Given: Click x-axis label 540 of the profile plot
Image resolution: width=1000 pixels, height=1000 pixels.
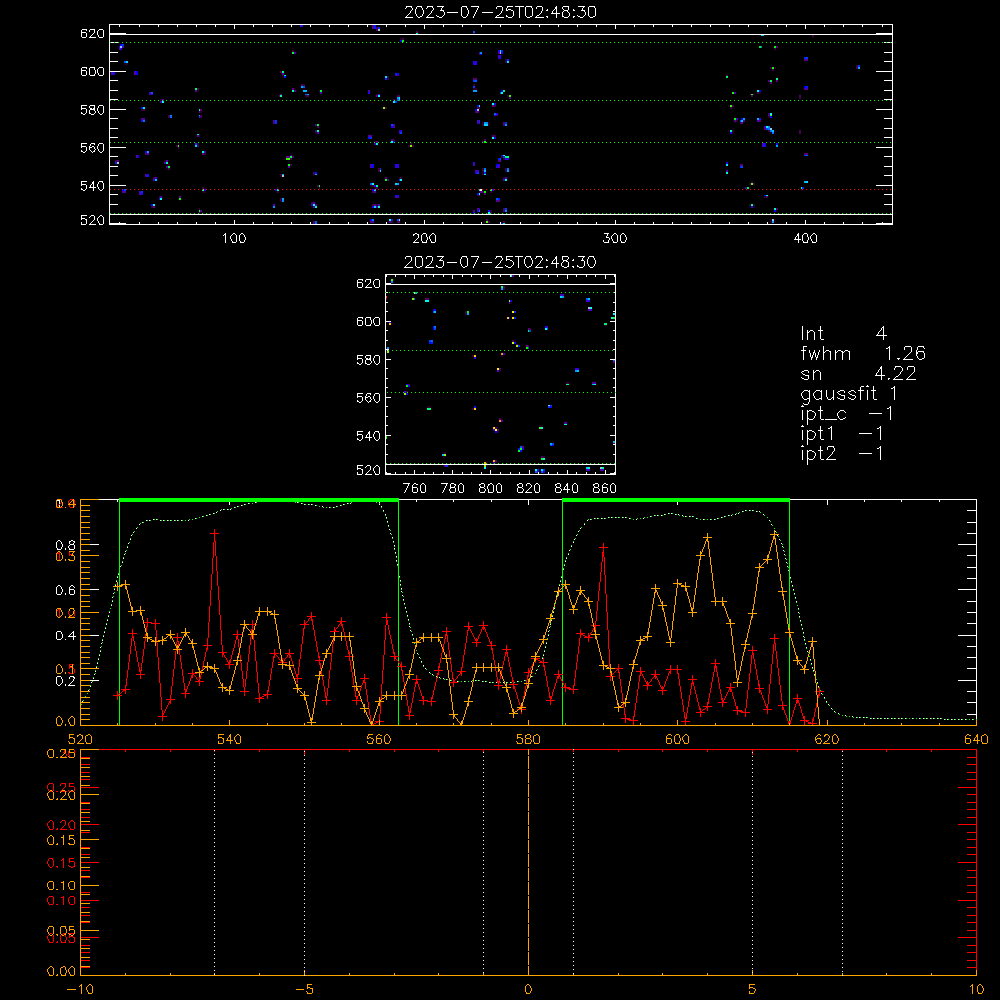Looking at the screenshot, I should 230,739.
